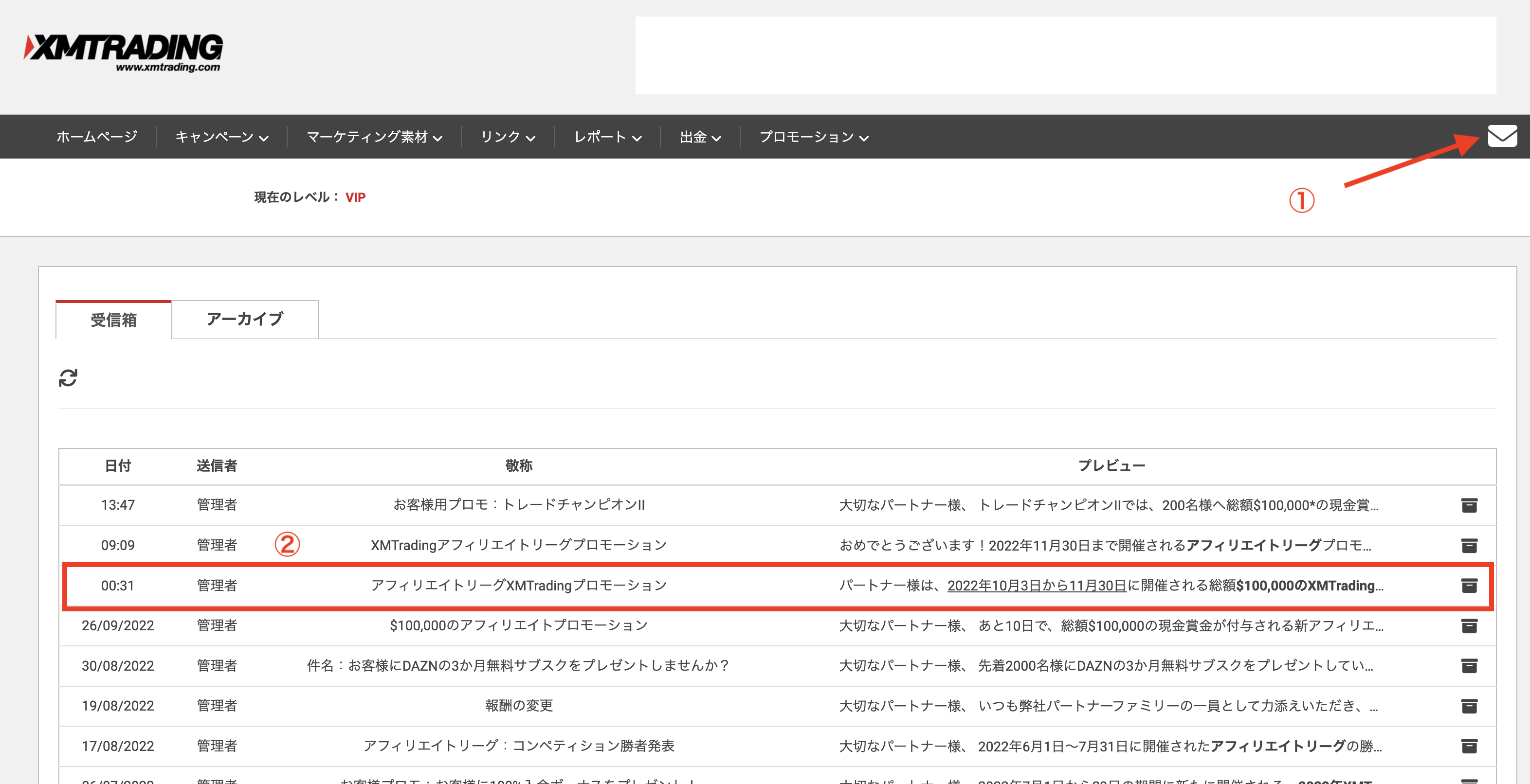Open the mail envelope icon

[1502, 136]
